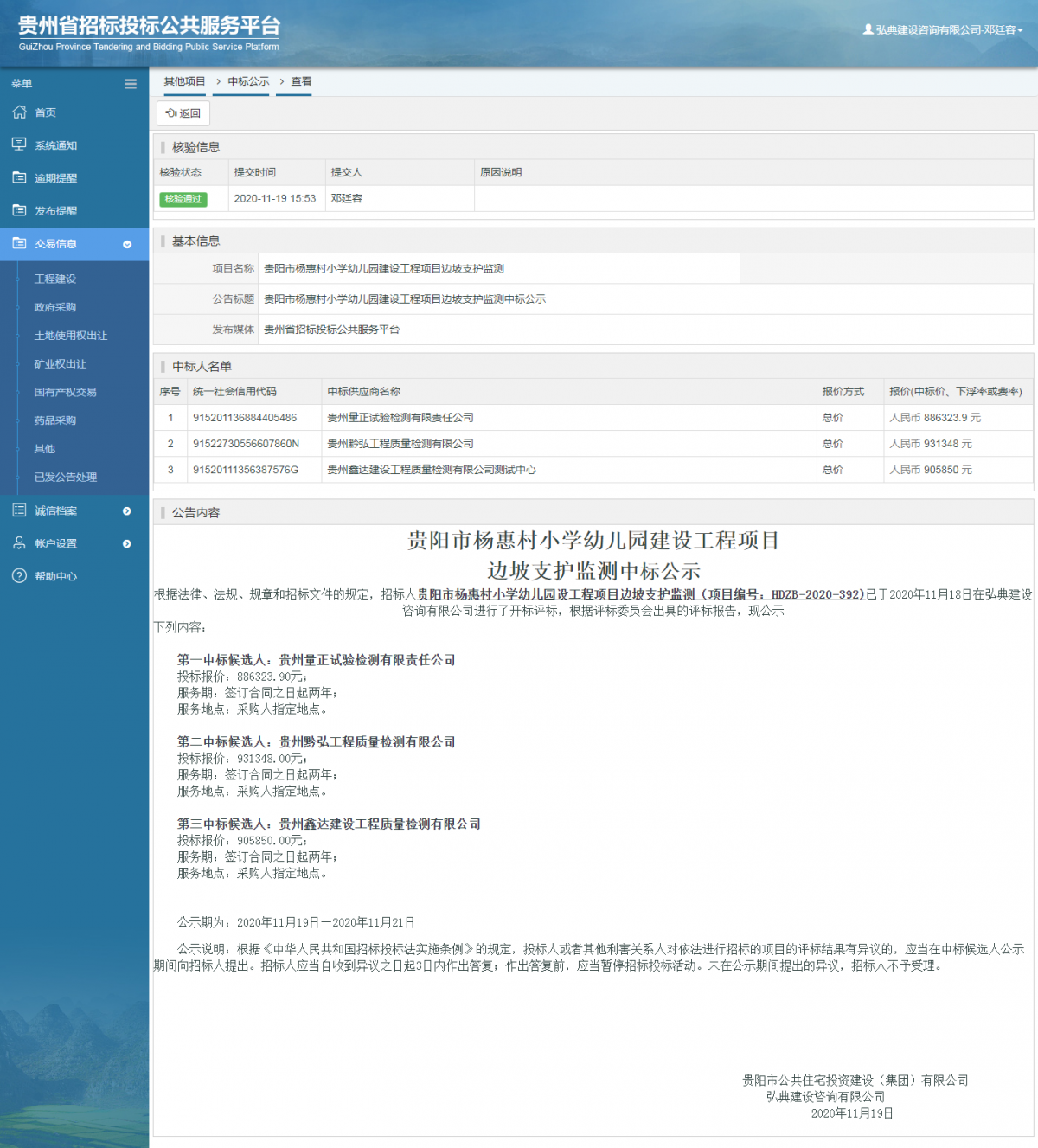Viewport: 1038px width, 1148px height.
Task: Select 国有产权交易 submenu item
Action: coord(66,392)
